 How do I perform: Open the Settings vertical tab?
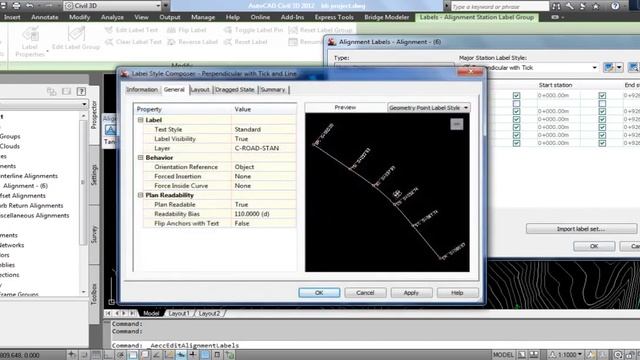point(94,175)
